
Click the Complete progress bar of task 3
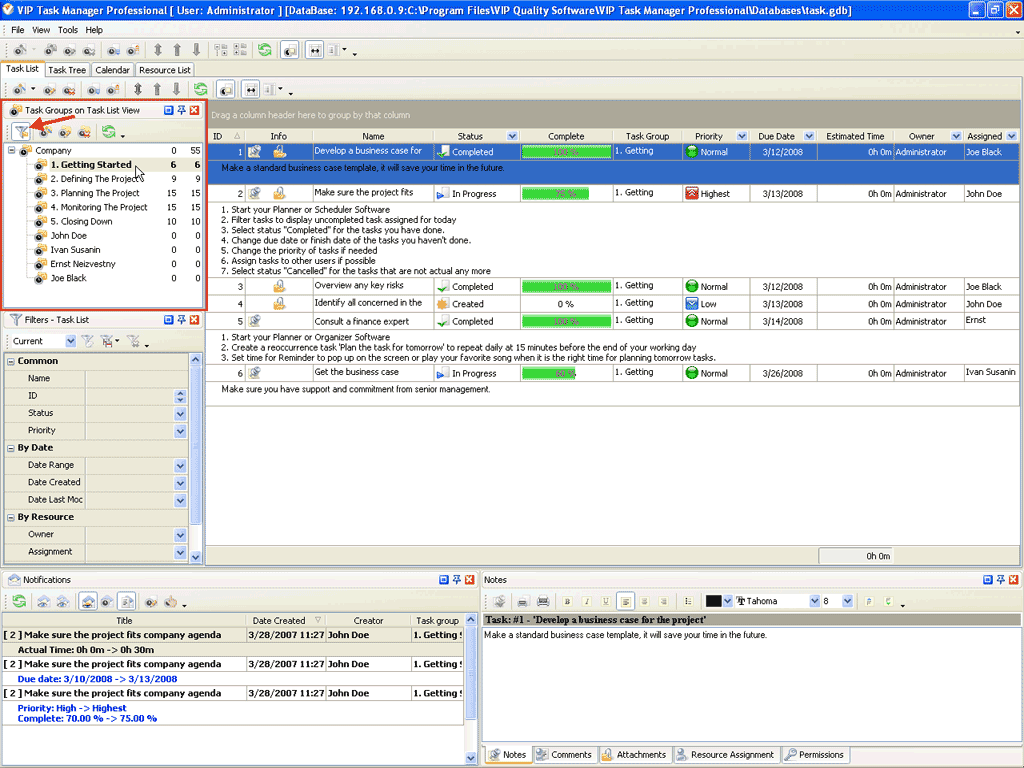566,287
